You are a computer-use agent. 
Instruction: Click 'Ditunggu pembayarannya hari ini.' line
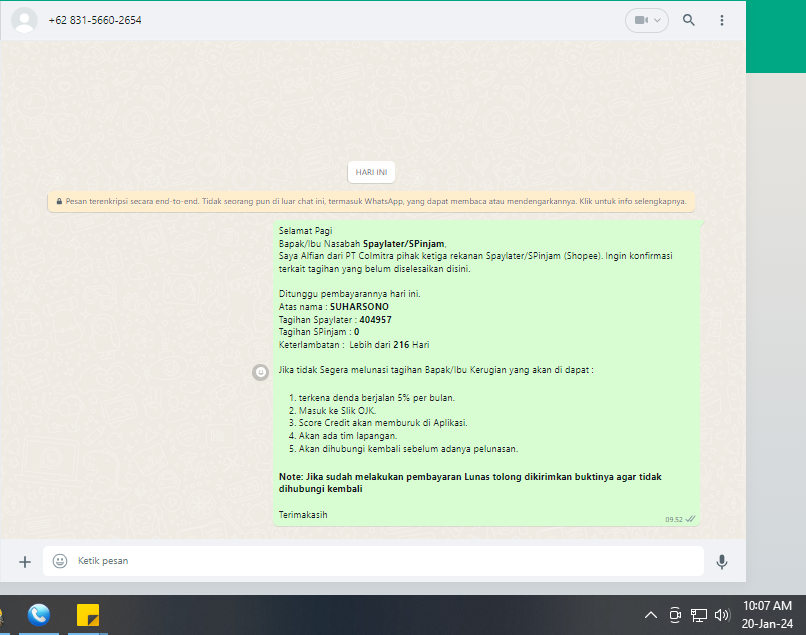click(350, 294)
